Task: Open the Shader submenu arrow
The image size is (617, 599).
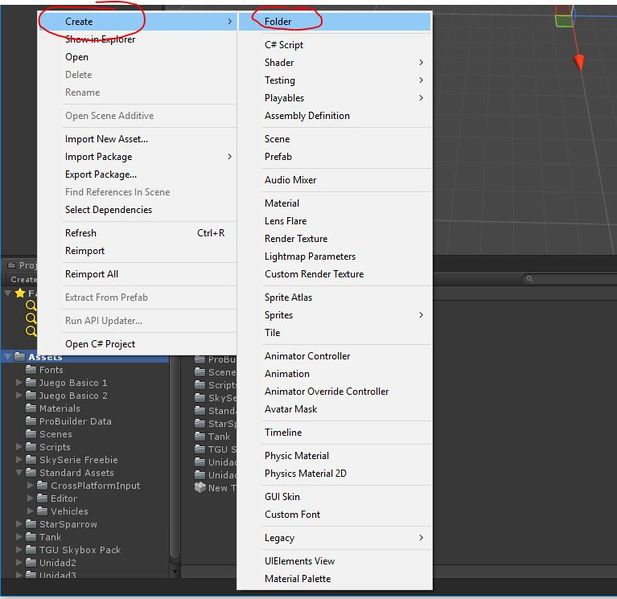Action: pyautogui.click(x=421, y=63)
